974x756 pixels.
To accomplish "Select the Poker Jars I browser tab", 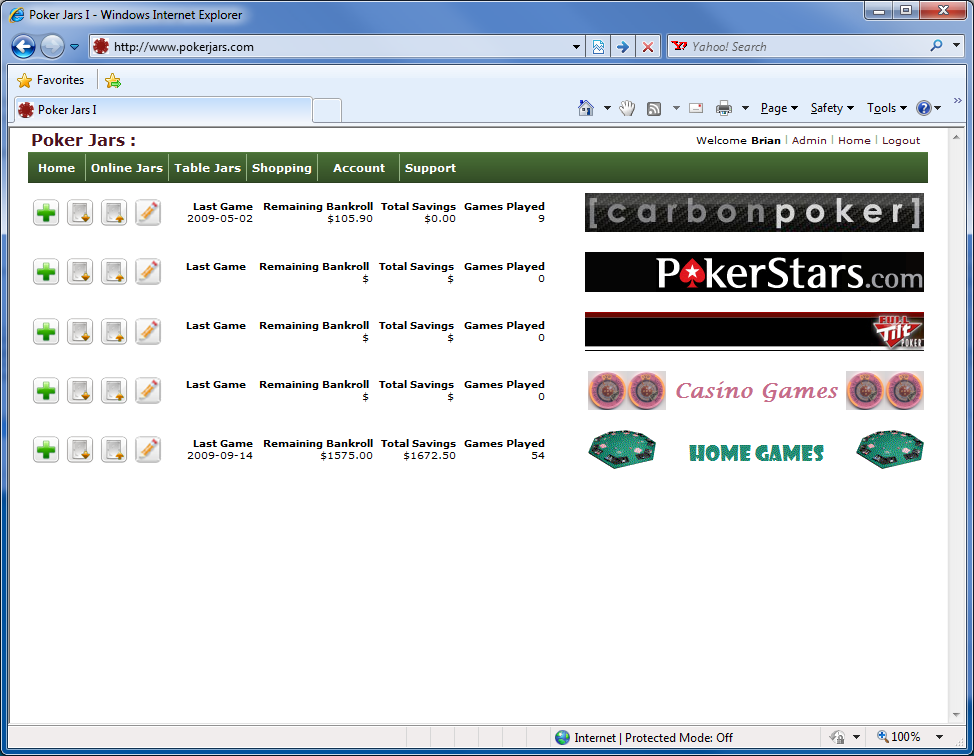I will coord(163,110).
